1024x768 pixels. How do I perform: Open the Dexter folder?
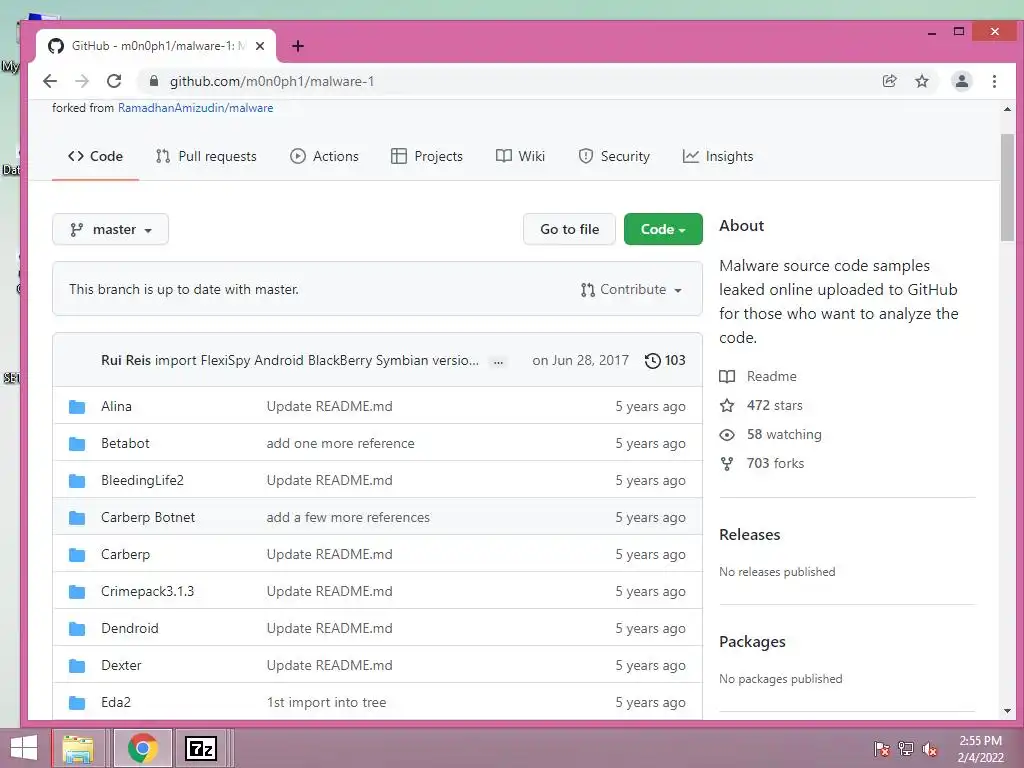pyautogui.click(x=121, y=665)
